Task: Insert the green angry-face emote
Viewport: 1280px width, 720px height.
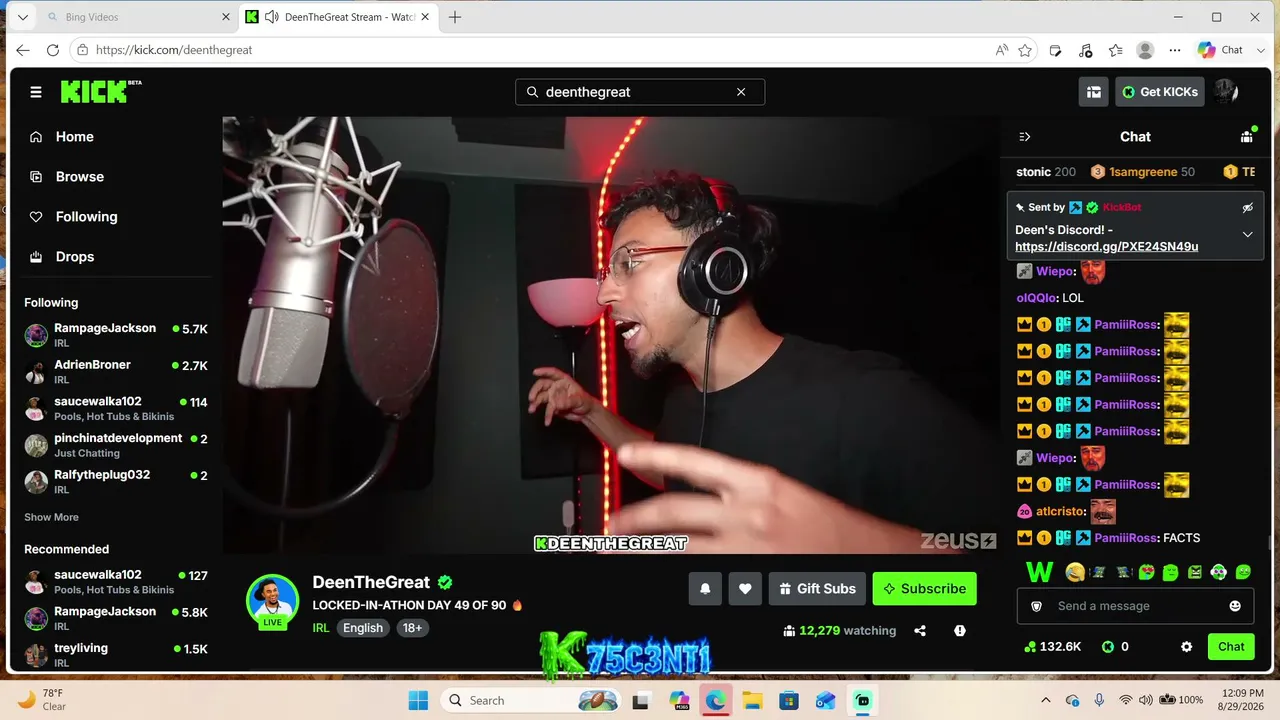Action: (x=1195, y=572)
